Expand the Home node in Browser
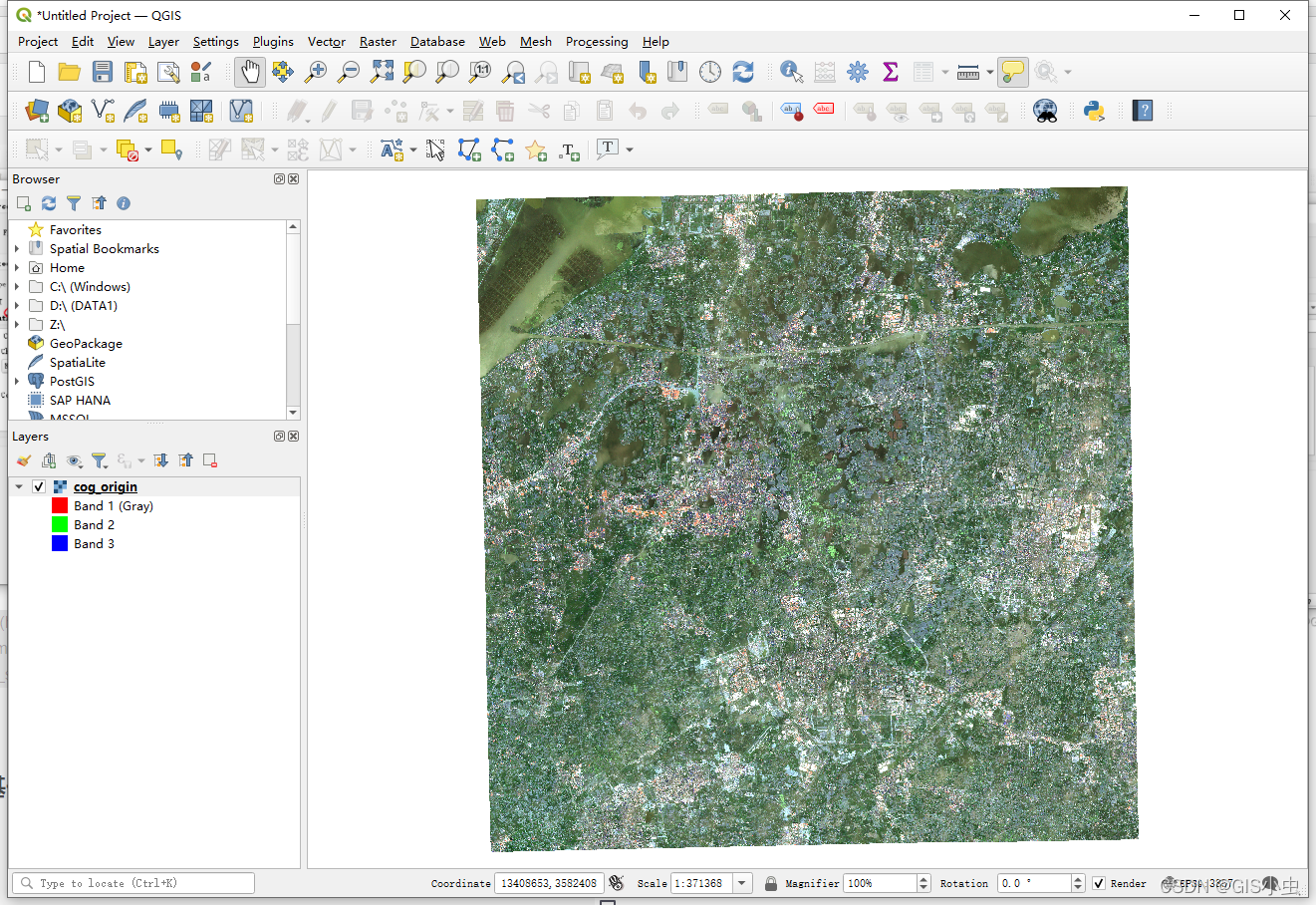Viewport: 1316px width, 905px height. 17,268
